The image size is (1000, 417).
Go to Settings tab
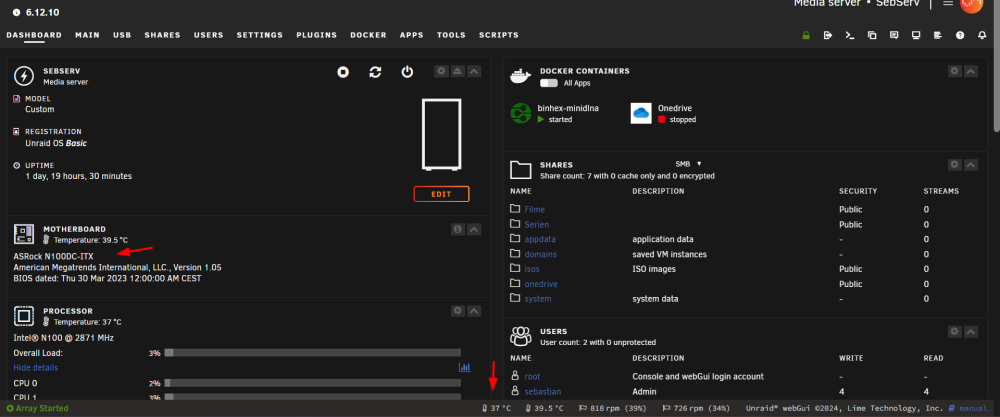pyautogui.click(x=260, y=35)
